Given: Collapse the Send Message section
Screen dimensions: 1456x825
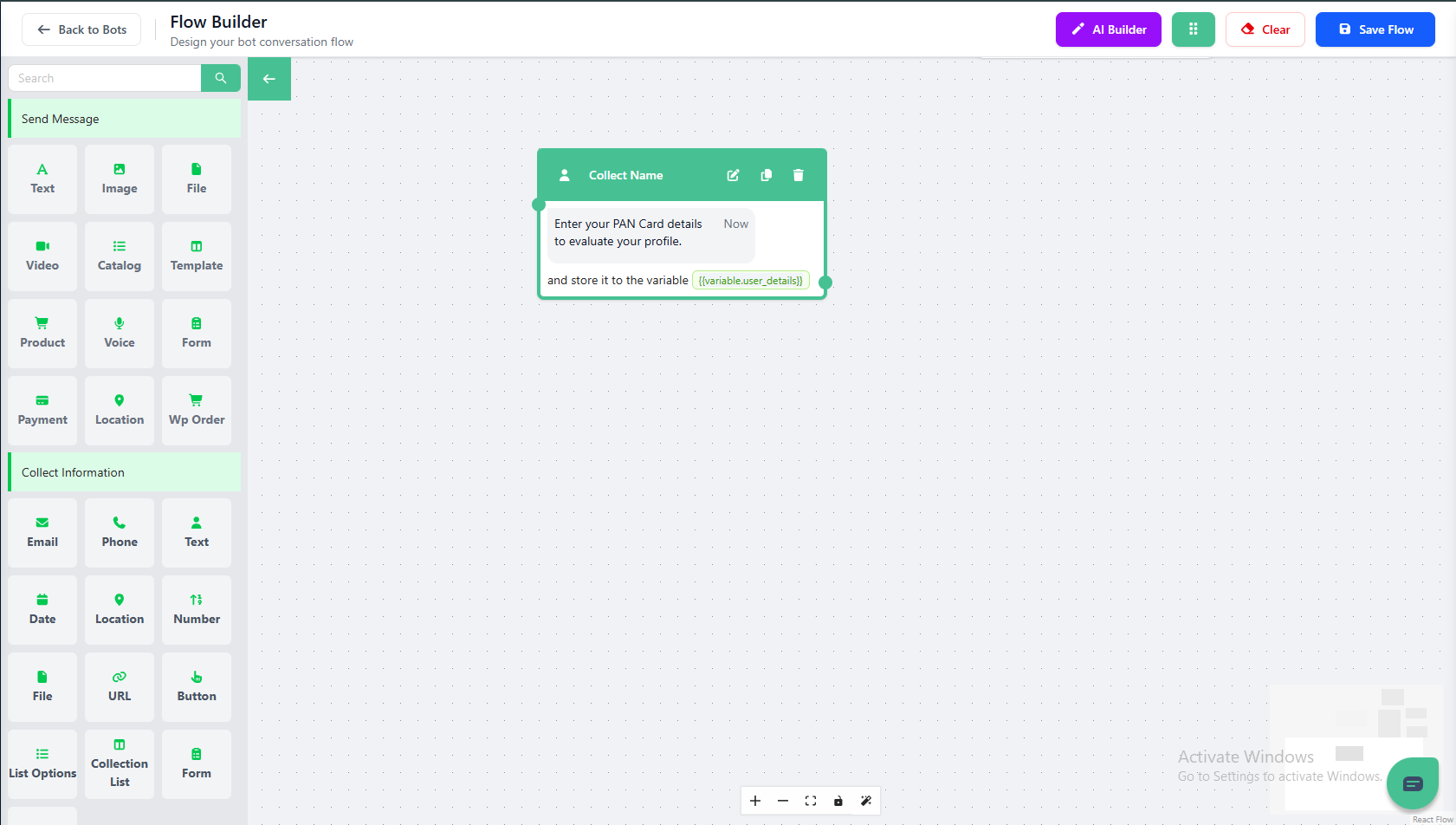Looking at the screenshot, I should click(x=125, y=119).
